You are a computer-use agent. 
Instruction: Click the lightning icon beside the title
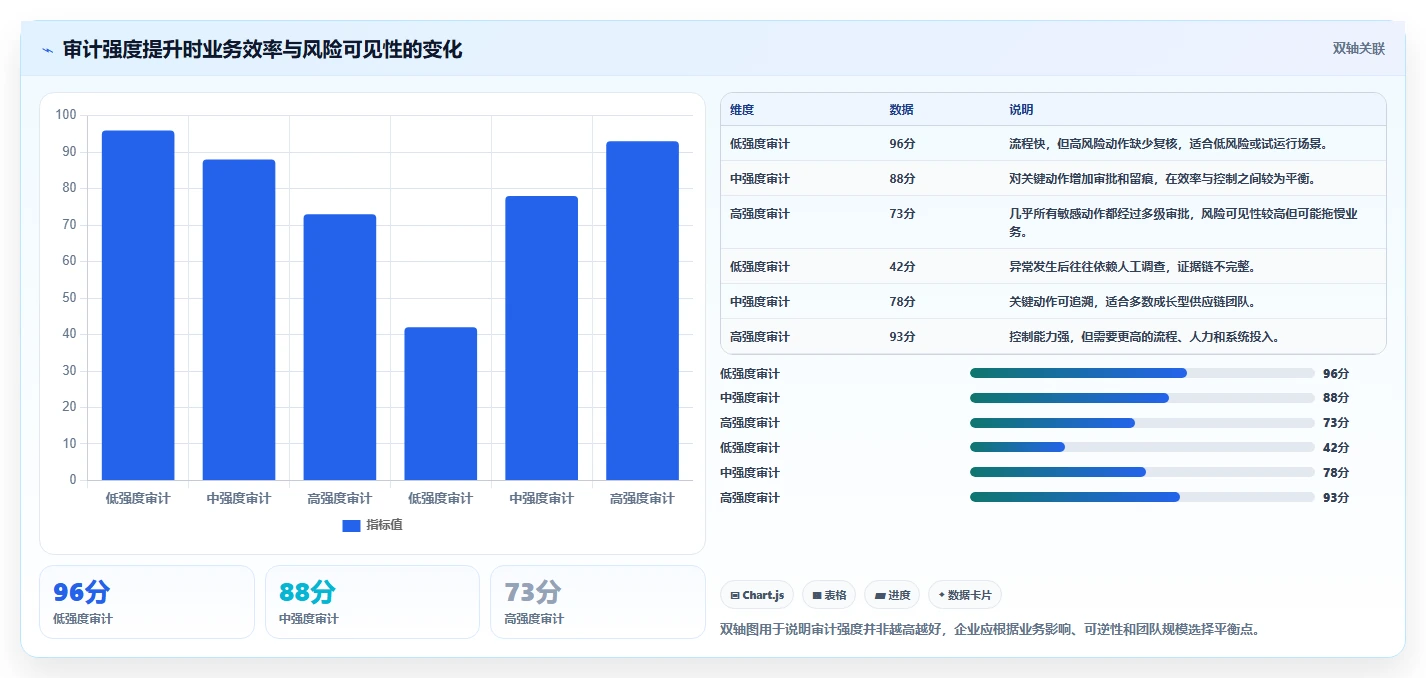pos(48,51)
